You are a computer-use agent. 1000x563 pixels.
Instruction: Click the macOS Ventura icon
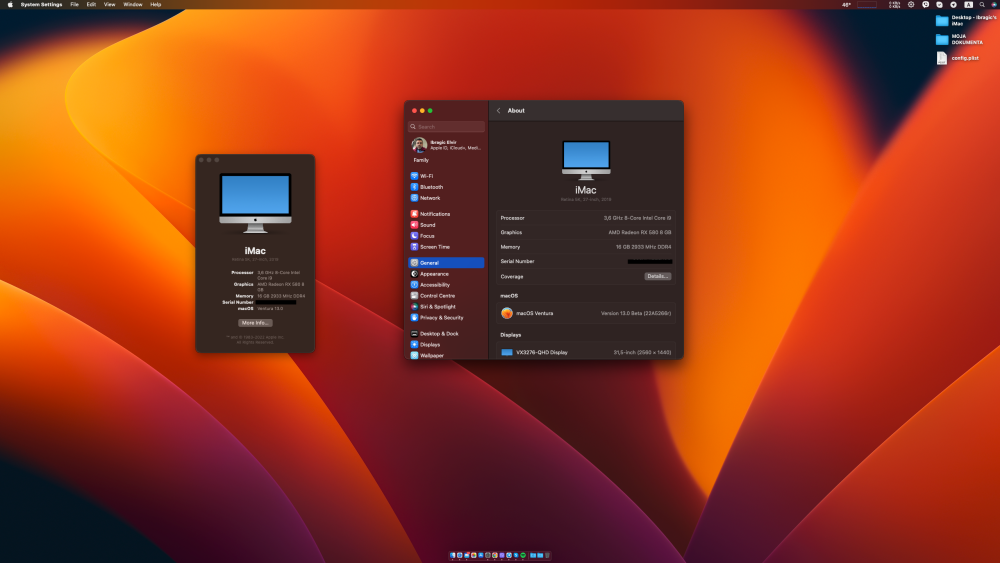507,313
